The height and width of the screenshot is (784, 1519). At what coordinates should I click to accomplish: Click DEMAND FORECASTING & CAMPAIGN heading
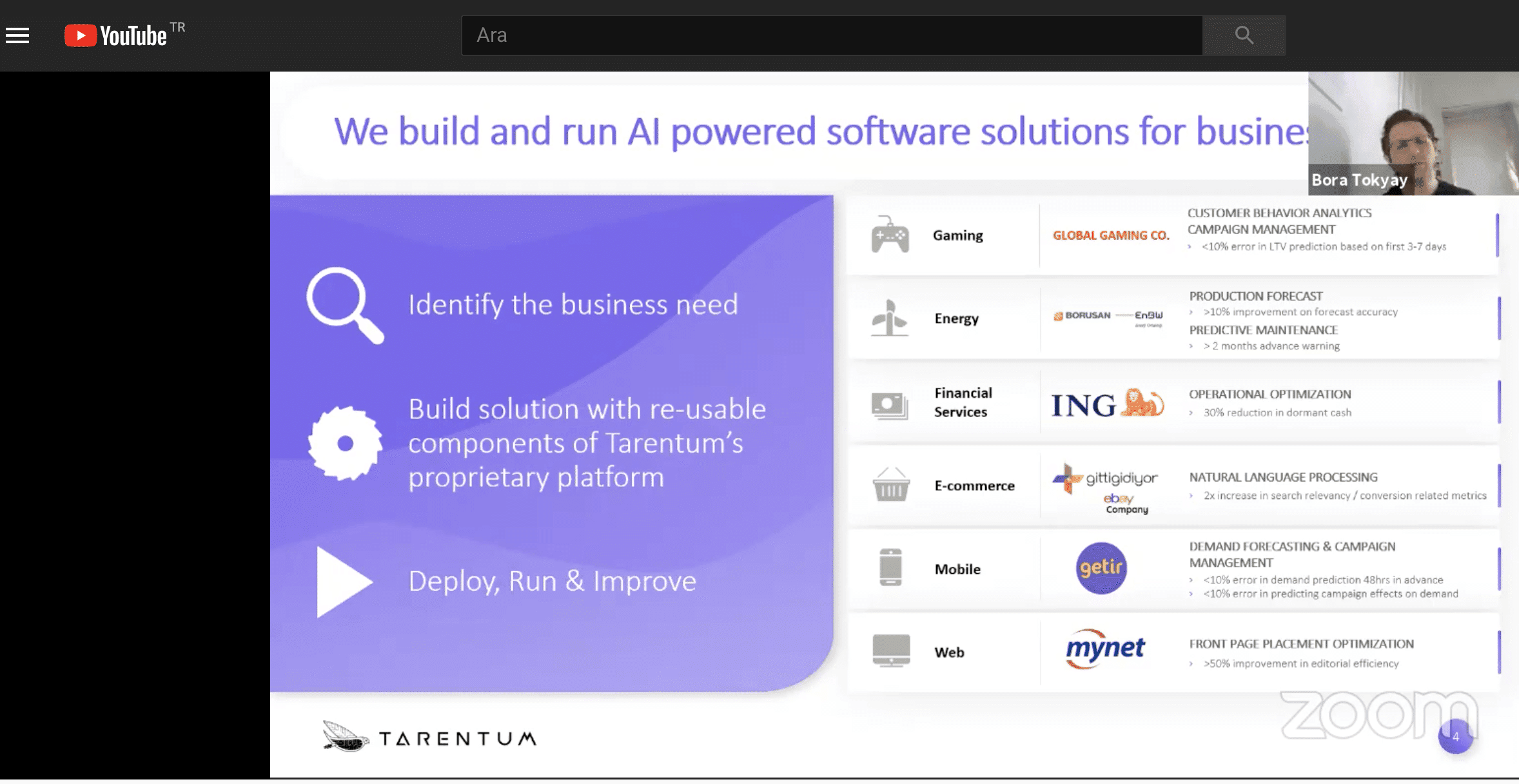[1292, 554]
